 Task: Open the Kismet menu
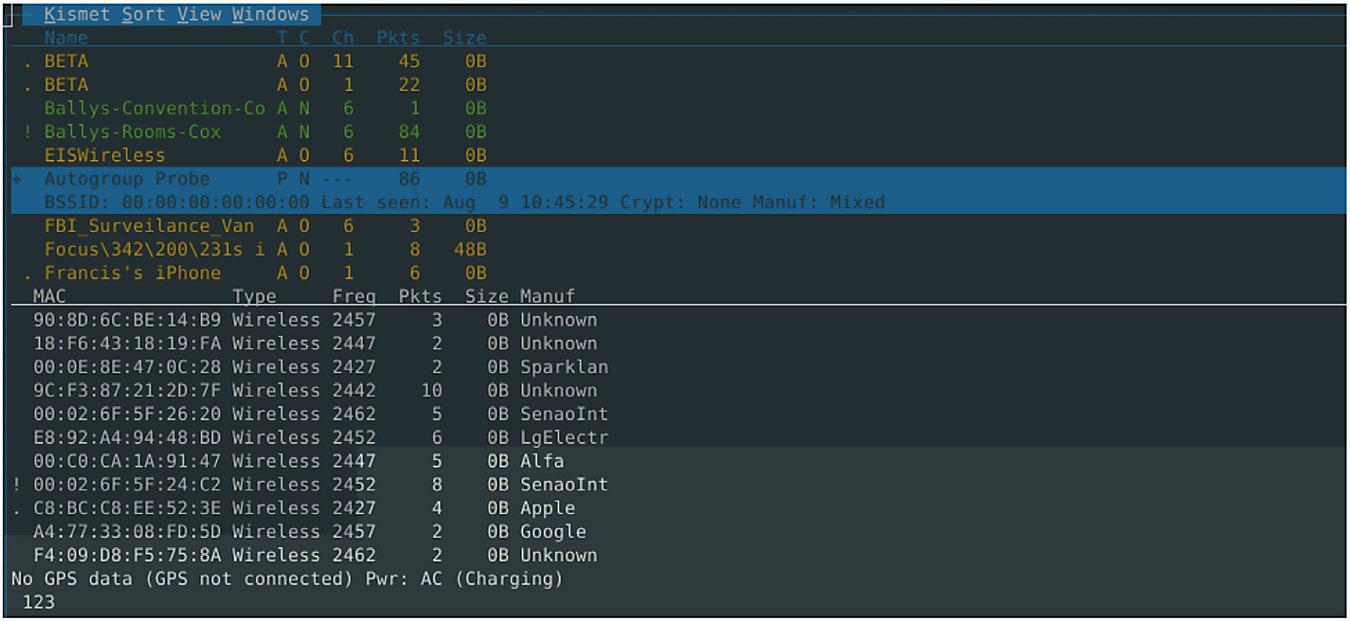click(77, 15)
